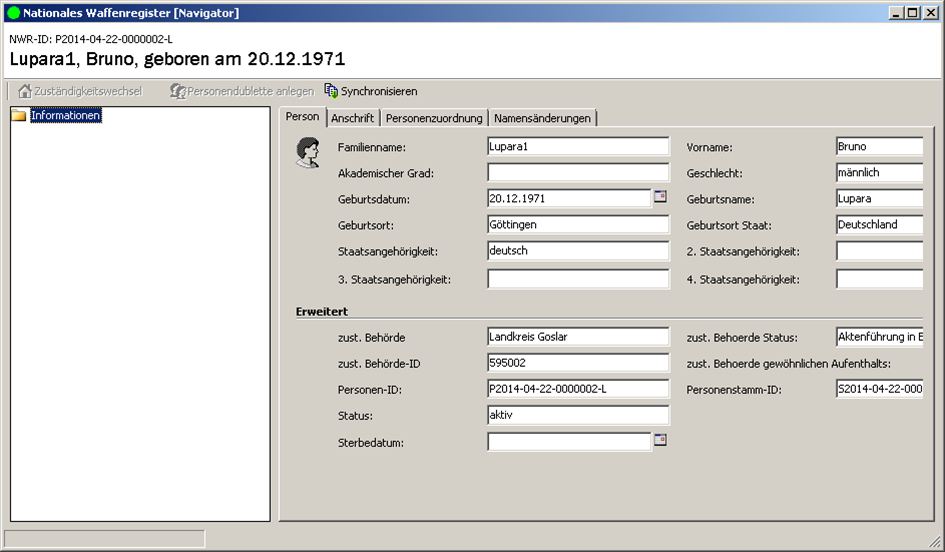Open the Personenzuordnung tab

[x=434, y=118]
